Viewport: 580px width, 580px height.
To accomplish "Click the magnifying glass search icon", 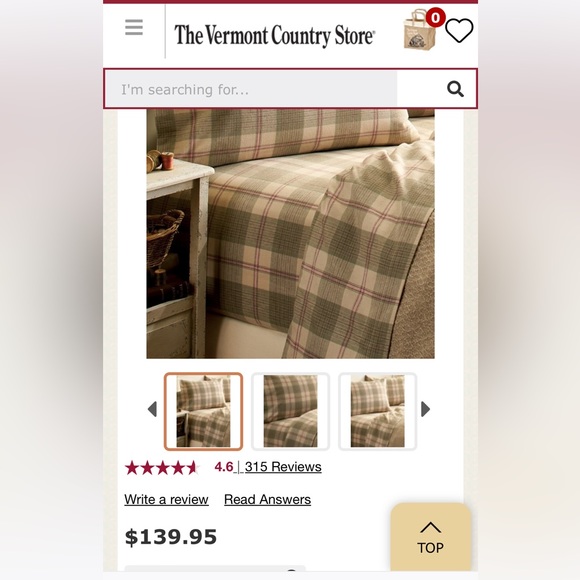I will coord(455,89).
